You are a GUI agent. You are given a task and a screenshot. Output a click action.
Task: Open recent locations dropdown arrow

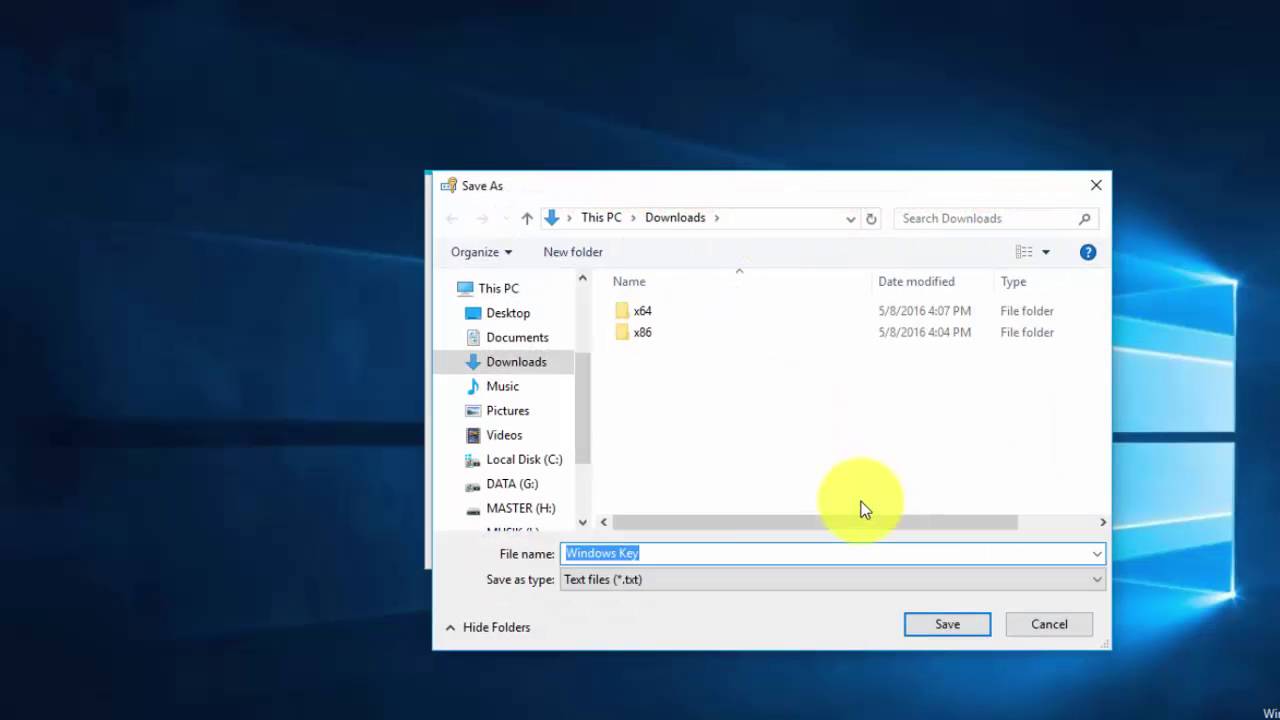(x=505, y=219)
